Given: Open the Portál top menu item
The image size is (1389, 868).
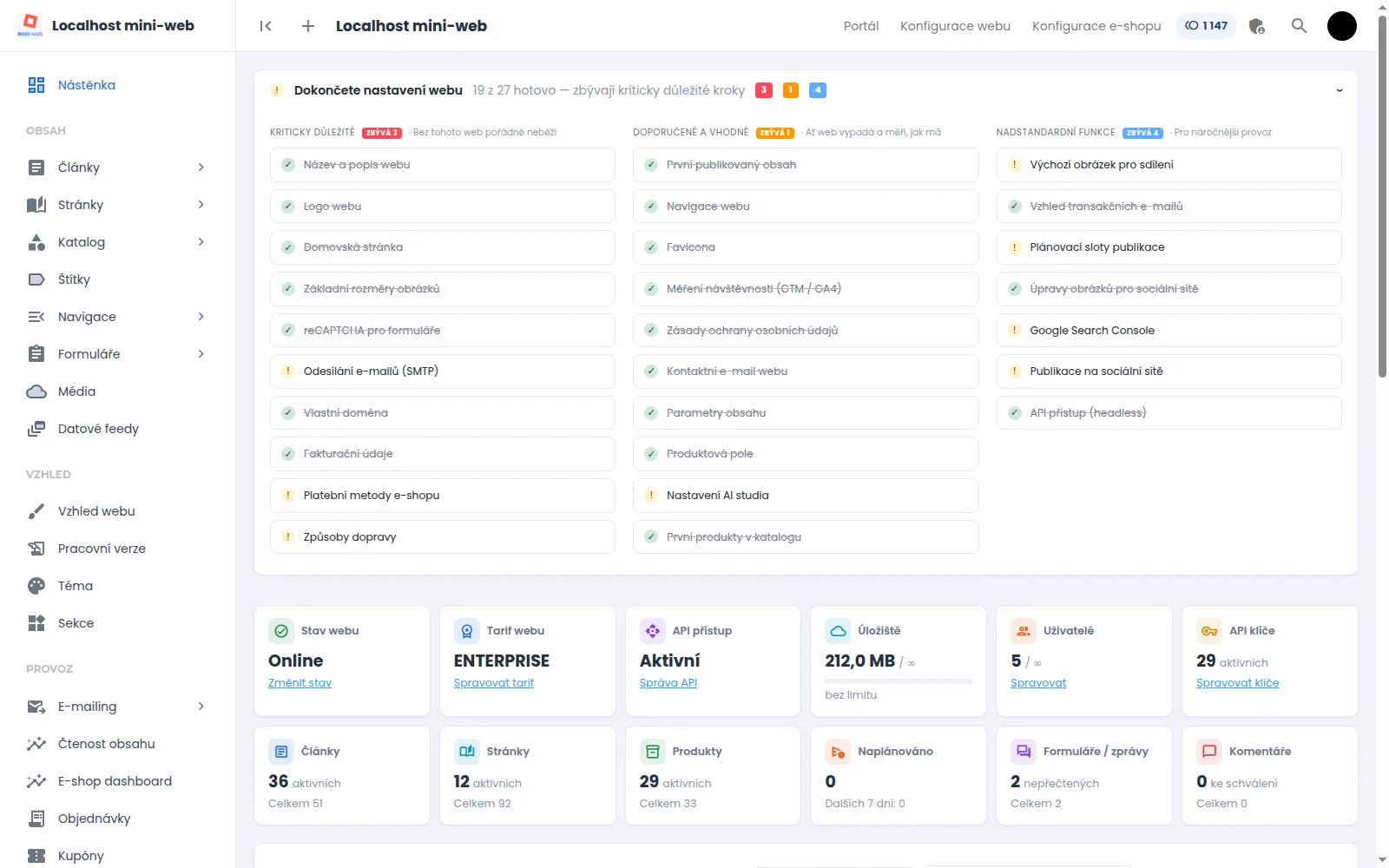Looking at the screenshot, I should [861, 26].
